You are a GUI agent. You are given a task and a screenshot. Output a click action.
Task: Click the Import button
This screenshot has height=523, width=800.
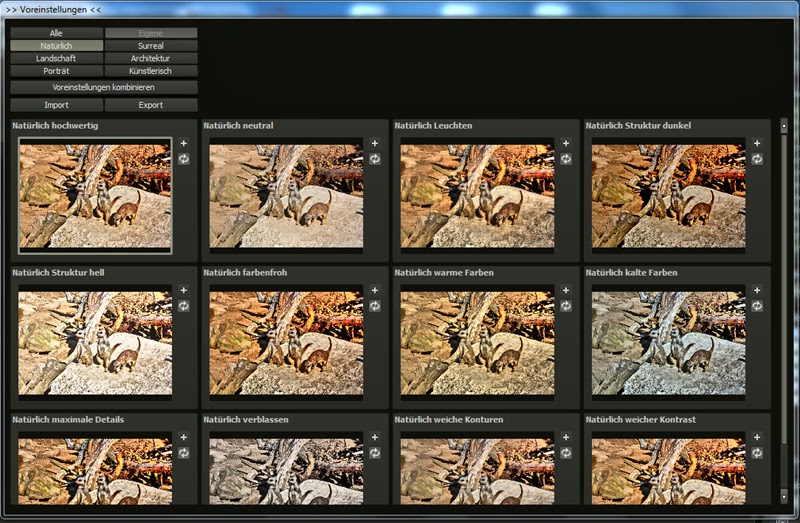tap(56, 105)
